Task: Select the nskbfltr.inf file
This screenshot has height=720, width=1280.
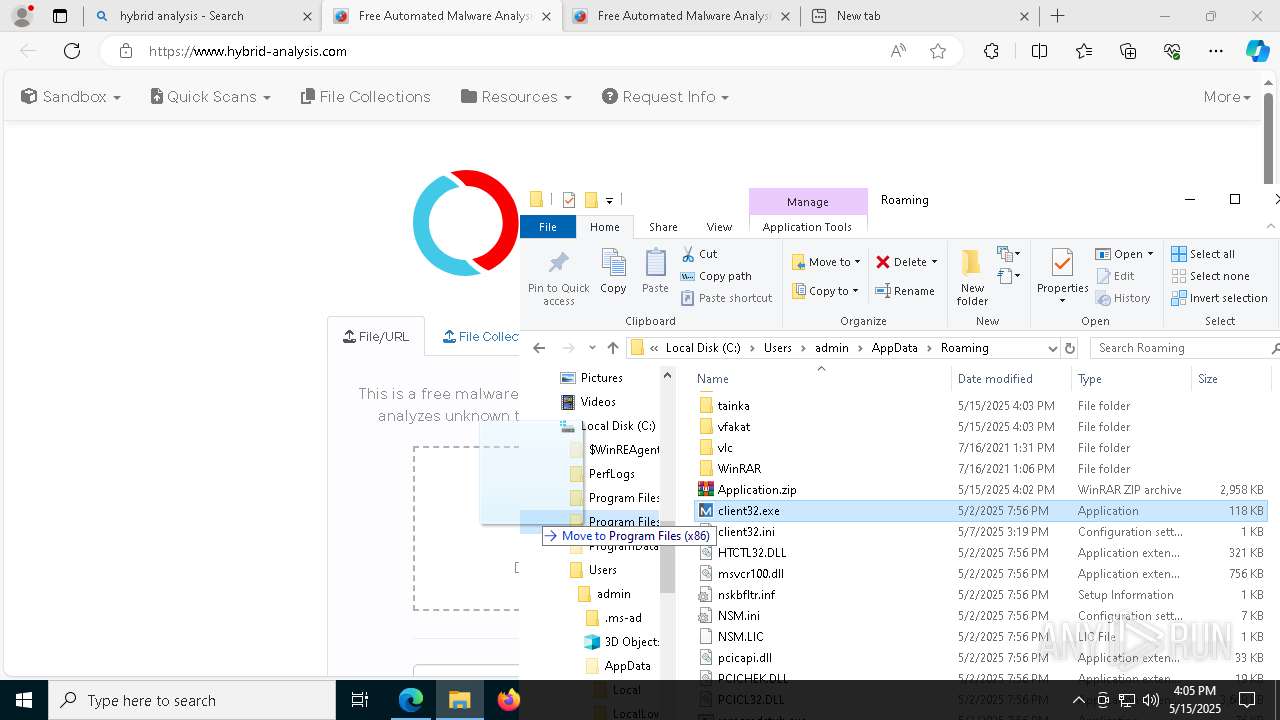Action: coord(746,595)
